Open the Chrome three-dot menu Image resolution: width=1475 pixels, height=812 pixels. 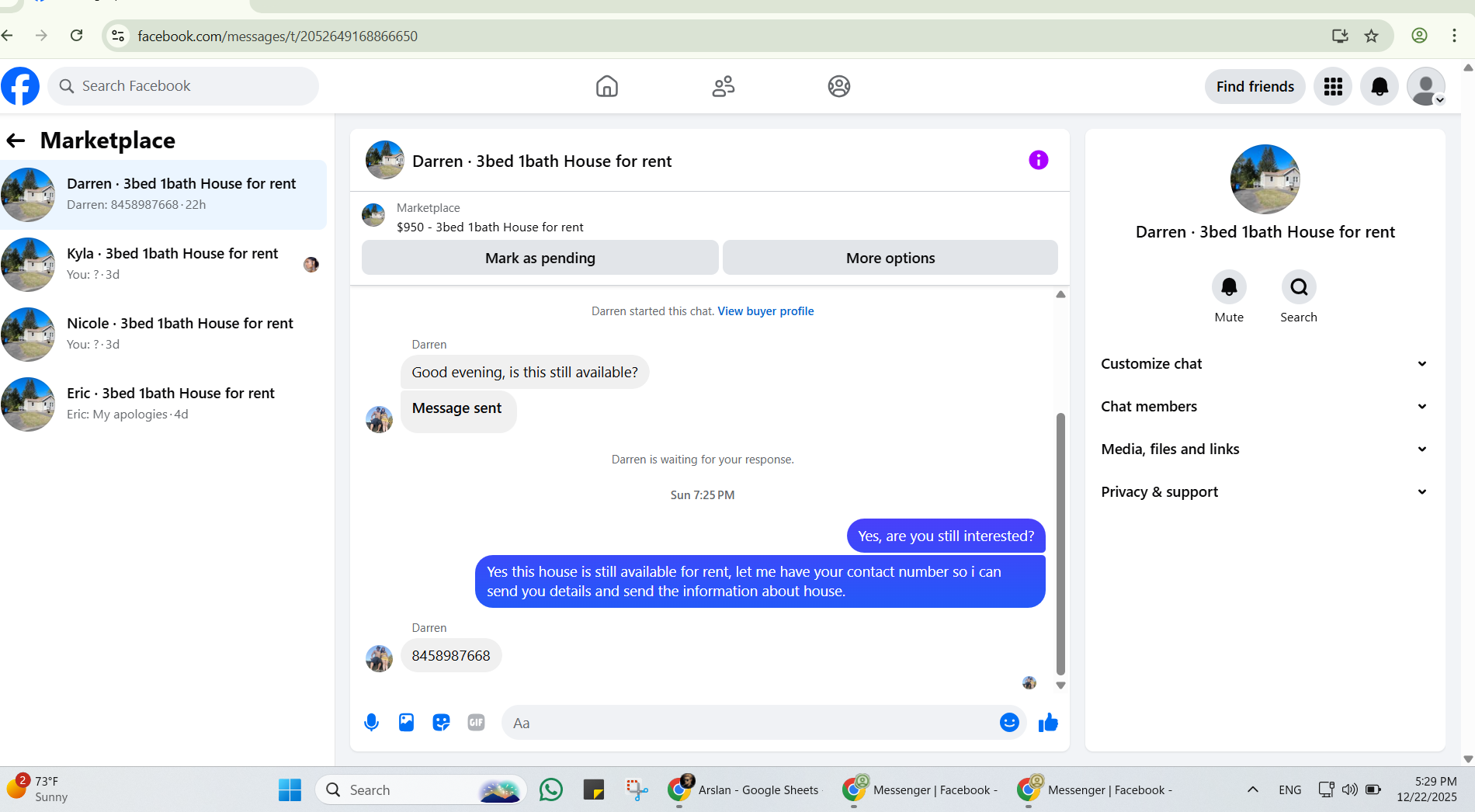pyautogui.click(x=1454, y=36)
